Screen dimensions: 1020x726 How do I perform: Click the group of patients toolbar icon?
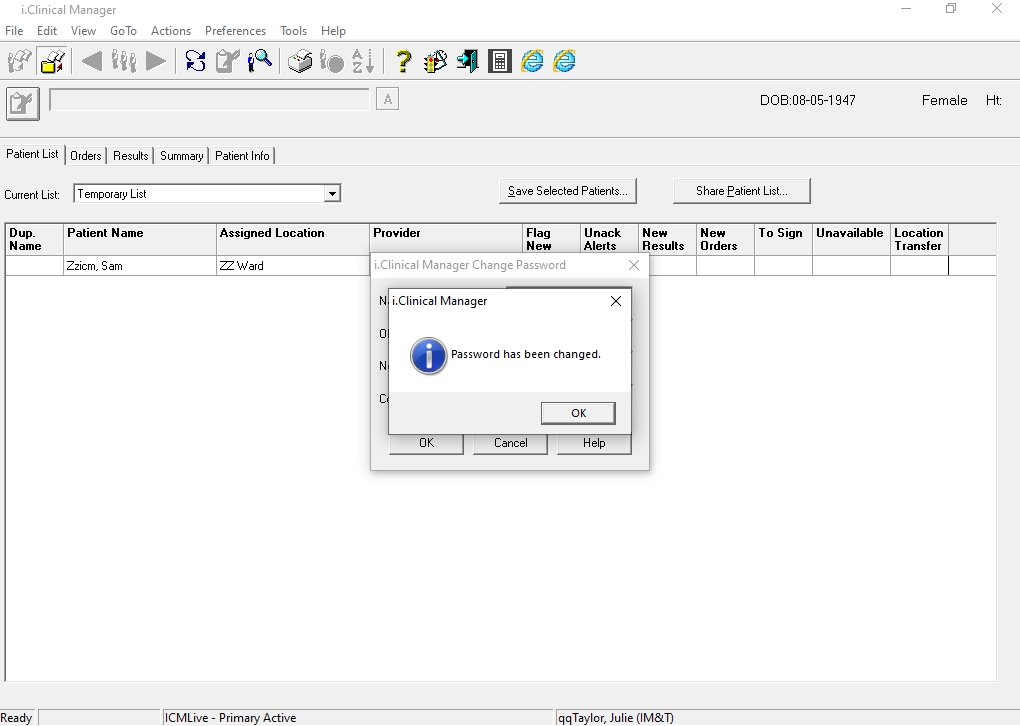124,61
